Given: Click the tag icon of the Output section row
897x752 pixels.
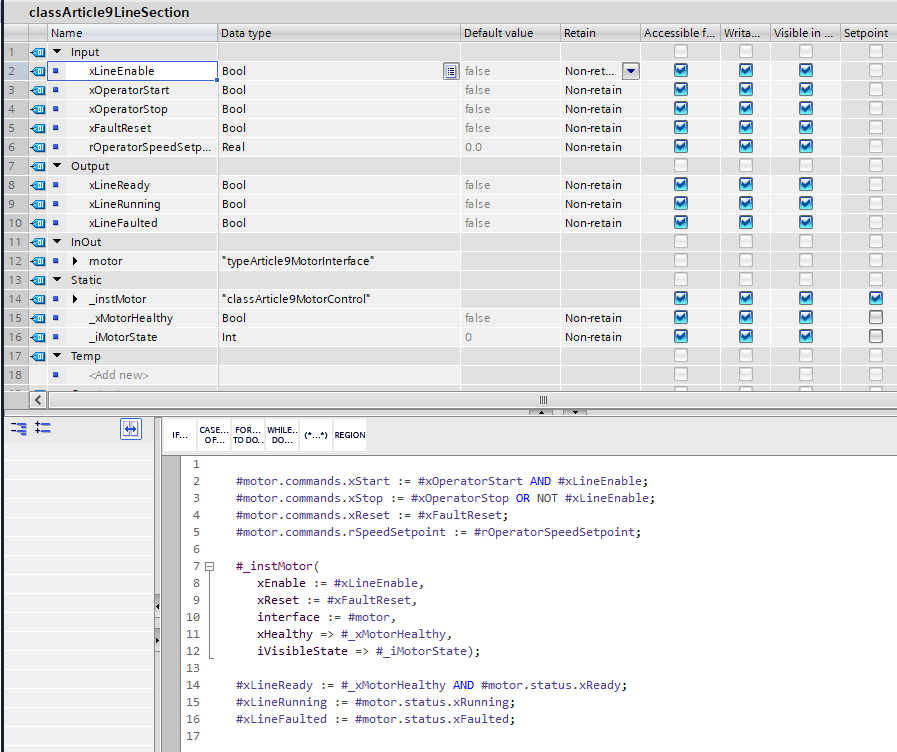Looking at the screenshot, I should pyautogui.click(x=38, y=166).
